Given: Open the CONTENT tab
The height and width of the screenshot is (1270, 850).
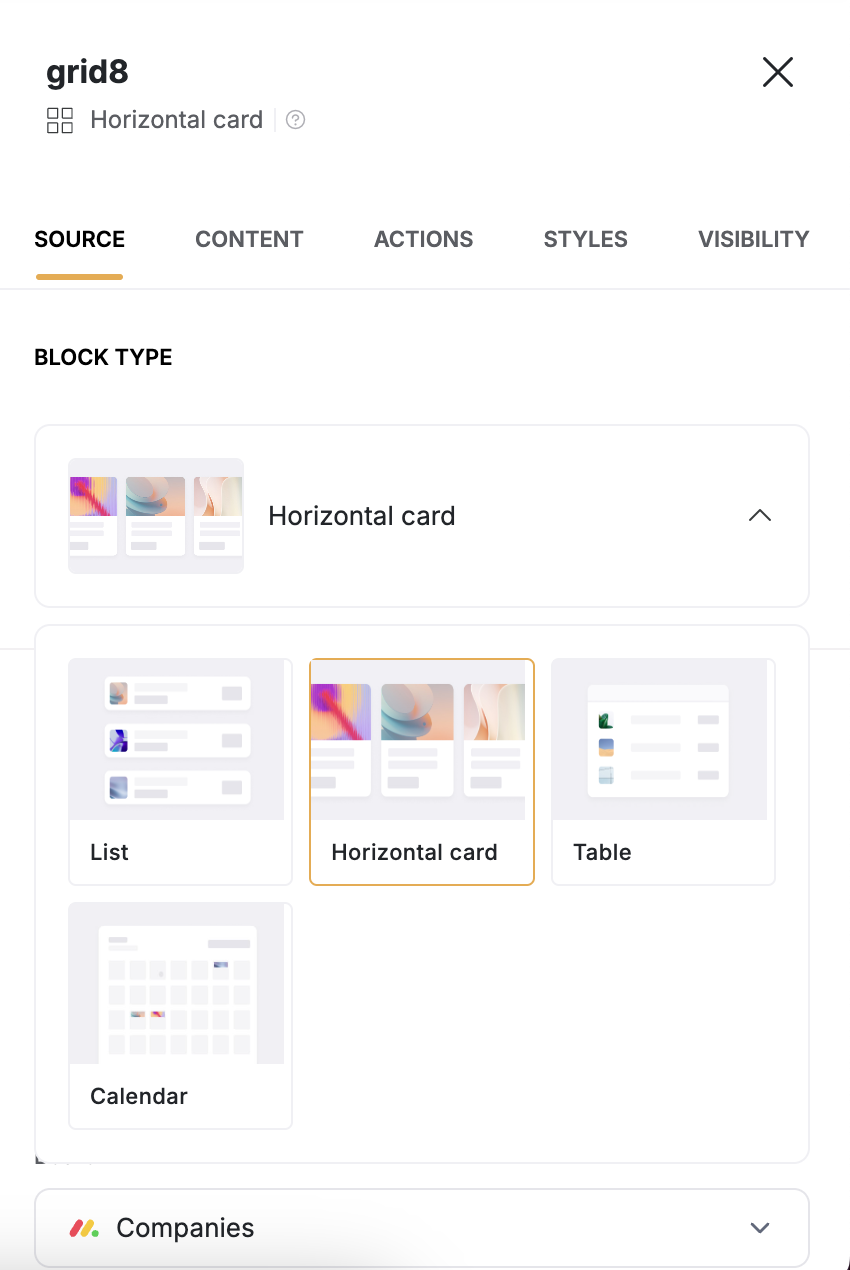Looking at the screenshot, I should [x=249, y=240].
